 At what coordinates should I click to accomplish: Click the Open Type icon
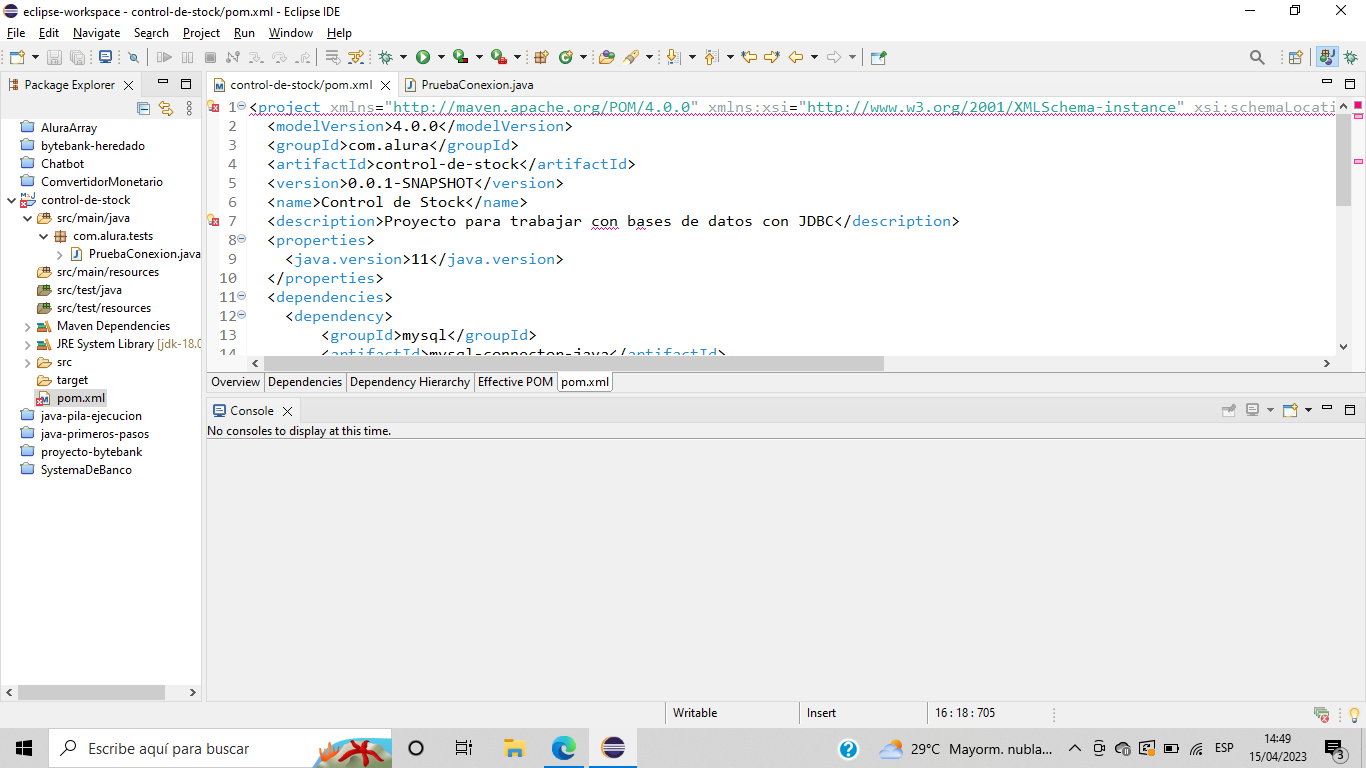607,58
